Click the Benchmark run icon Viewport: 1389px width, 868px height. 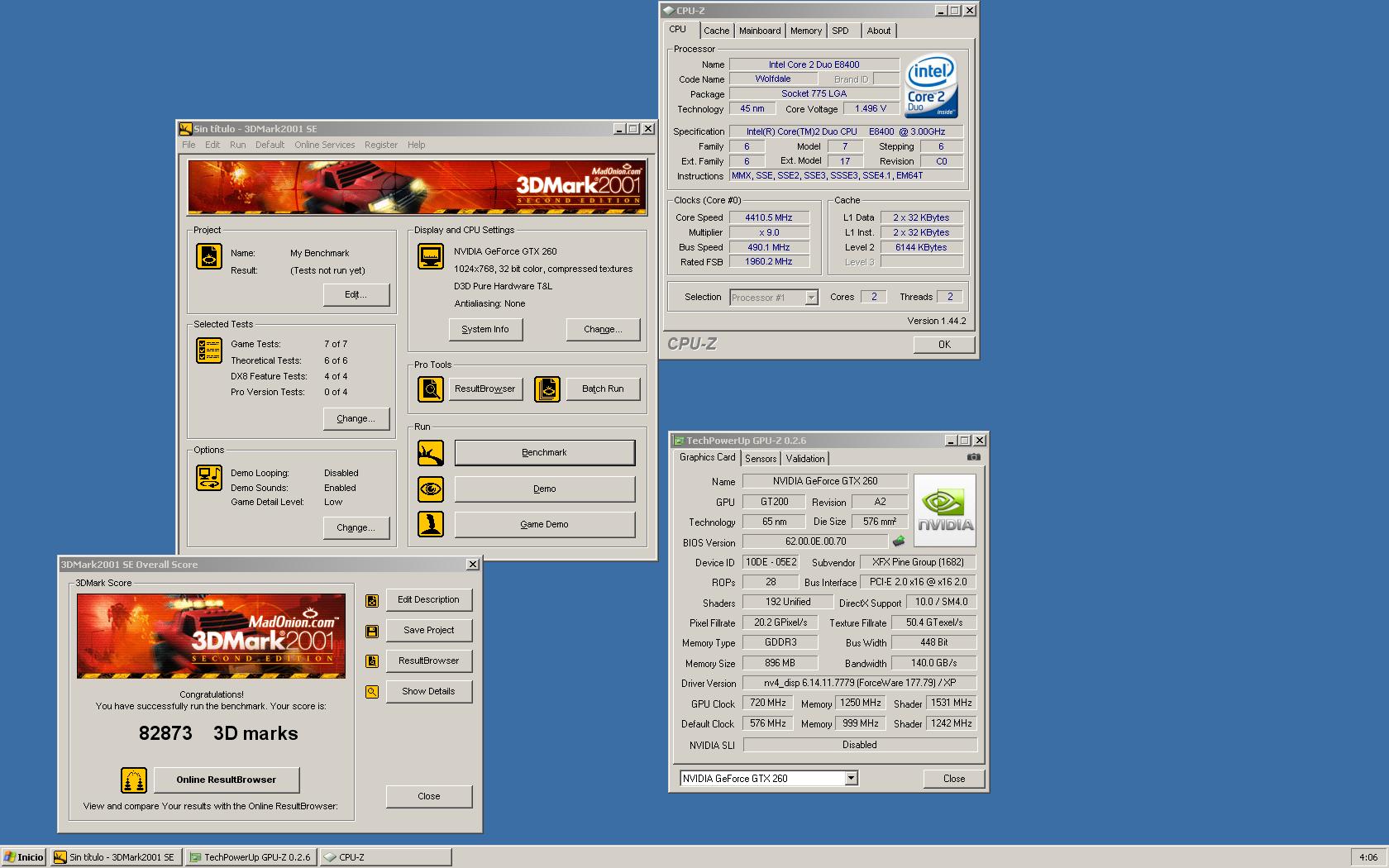(430, 453)
